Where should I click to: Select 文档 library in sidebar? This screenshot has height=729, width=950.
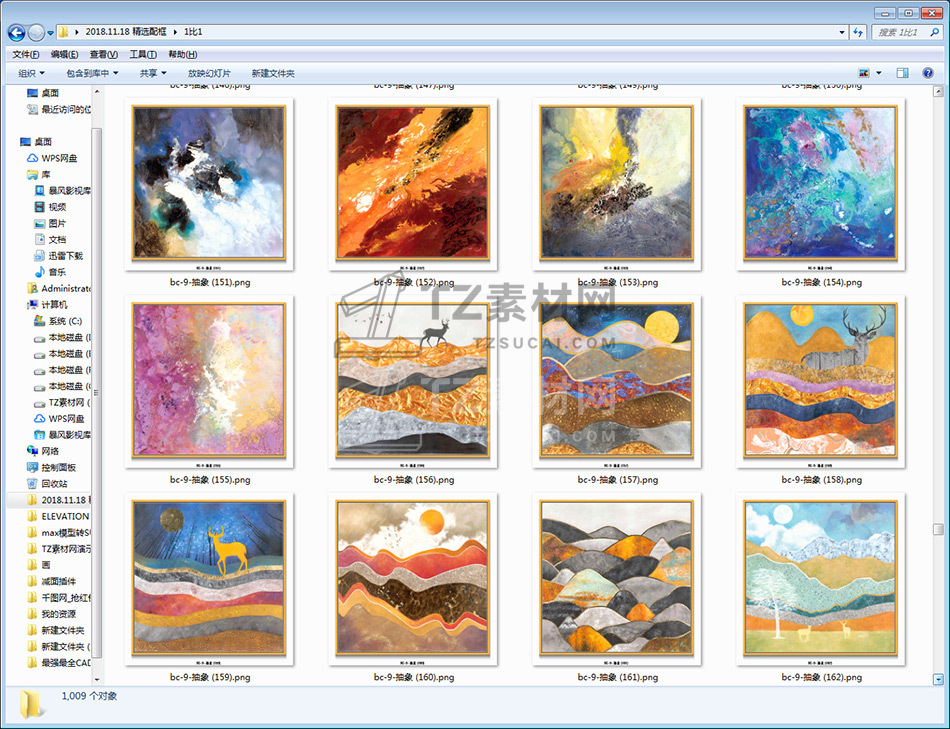click(x=50, y=240)
